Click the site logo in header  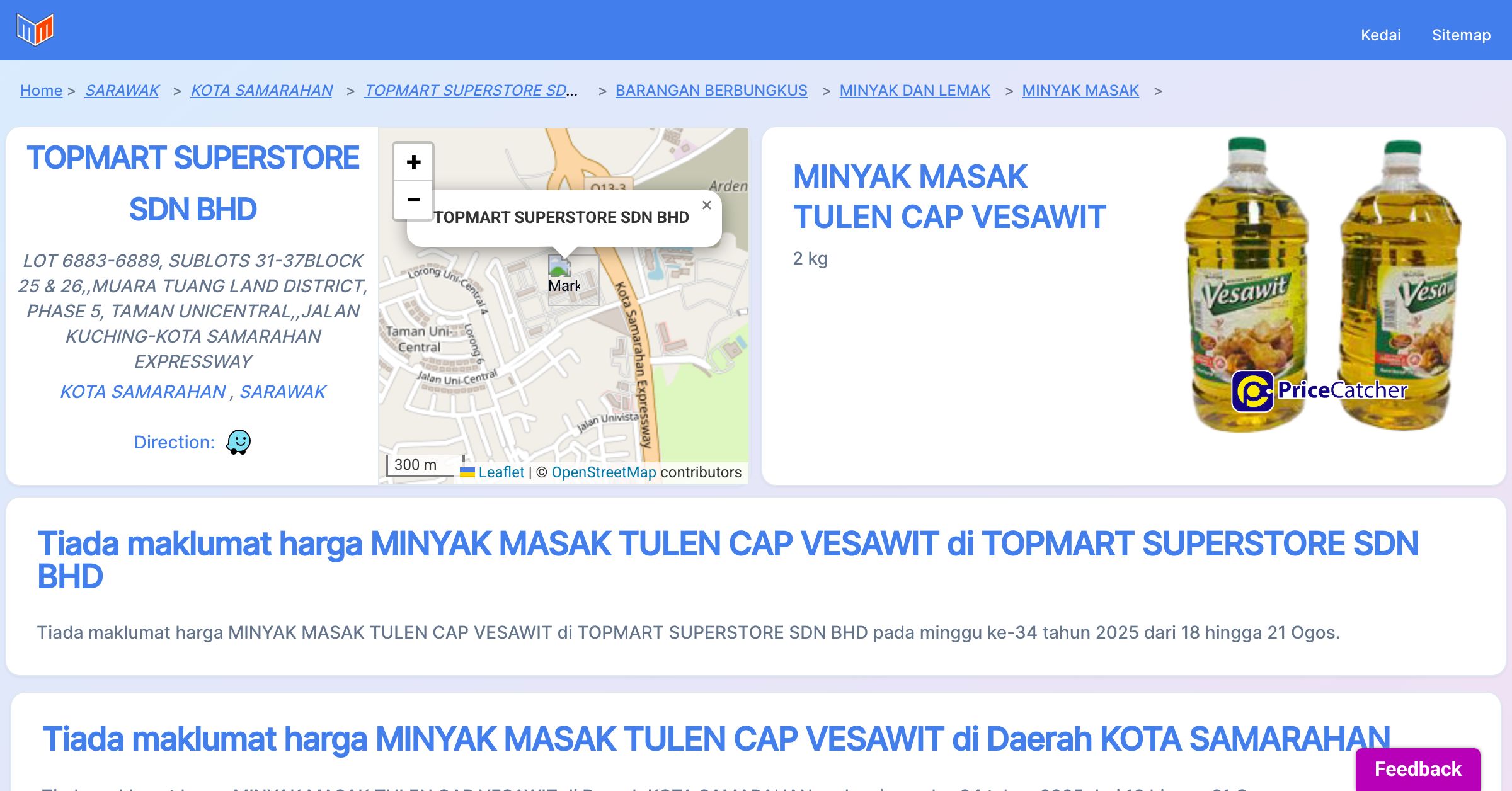(35, 30)
